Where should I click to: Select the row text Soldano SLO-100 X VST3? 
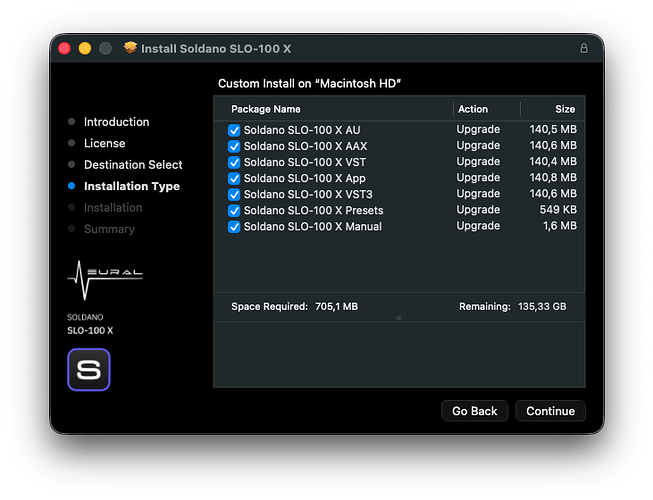[308, 194]
